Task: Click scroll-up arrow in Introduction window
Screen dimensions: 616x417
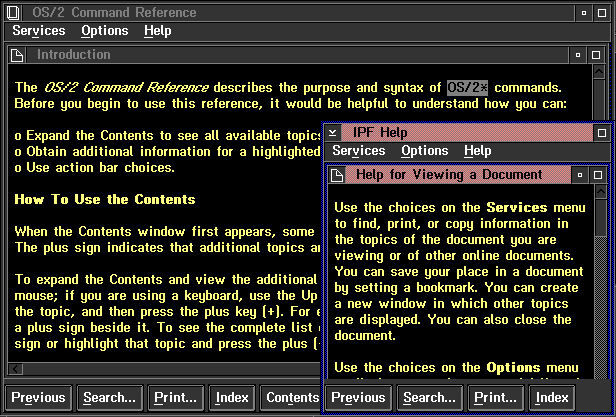Action: tap(599, 72)
